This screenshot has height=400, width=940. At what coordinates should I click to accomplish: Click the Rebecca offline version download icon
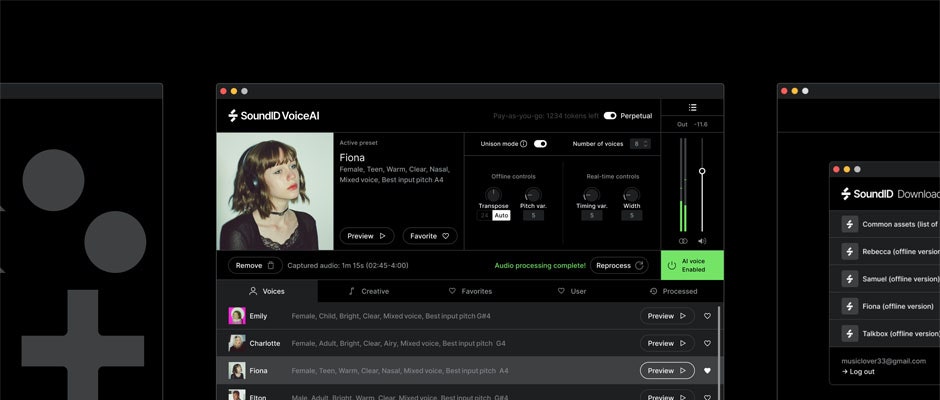pos(850,252)
